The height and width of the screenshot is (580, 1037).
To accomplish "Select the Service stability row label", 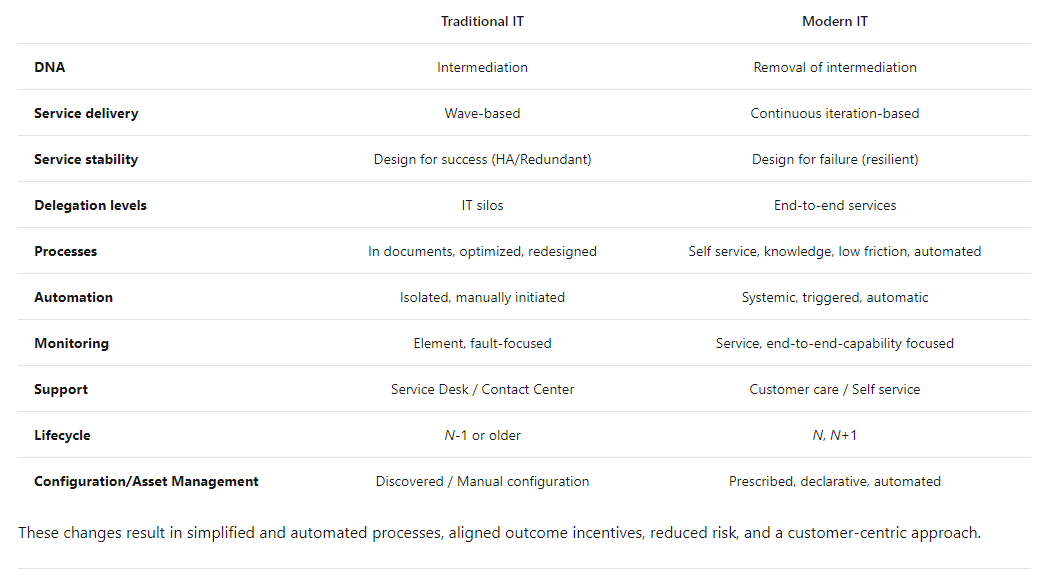I will pyautogui.click(x=86, y=159).
